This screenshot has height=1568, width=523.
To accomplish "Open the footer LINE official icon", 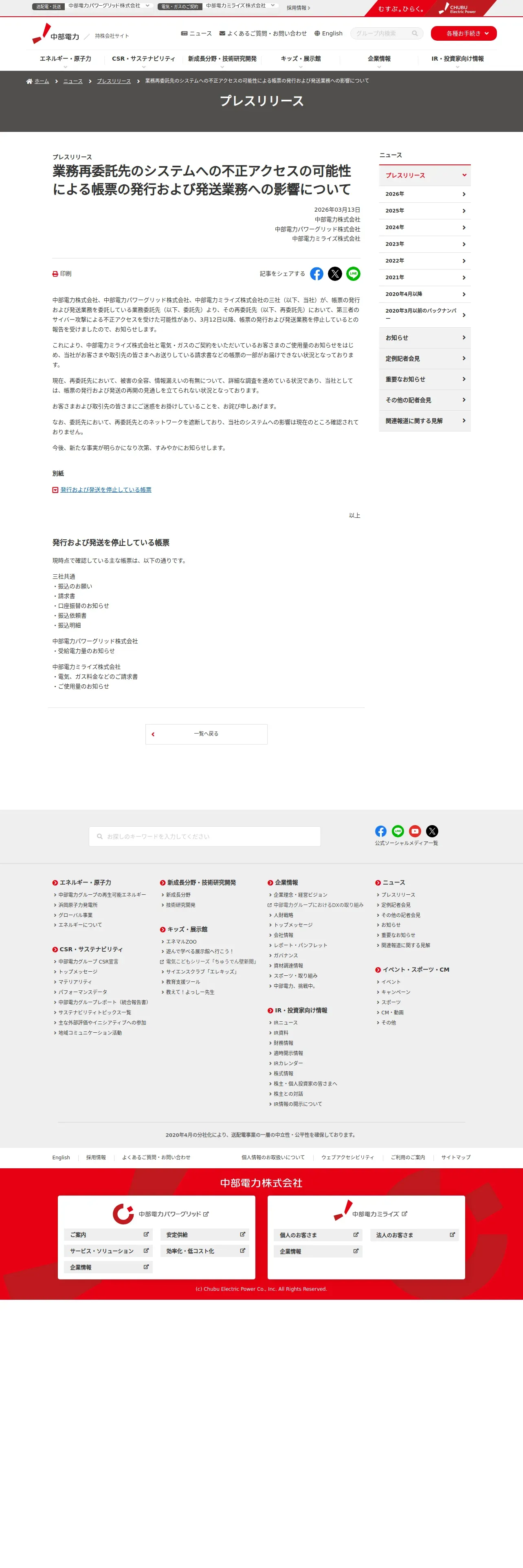I will (398, 831).
